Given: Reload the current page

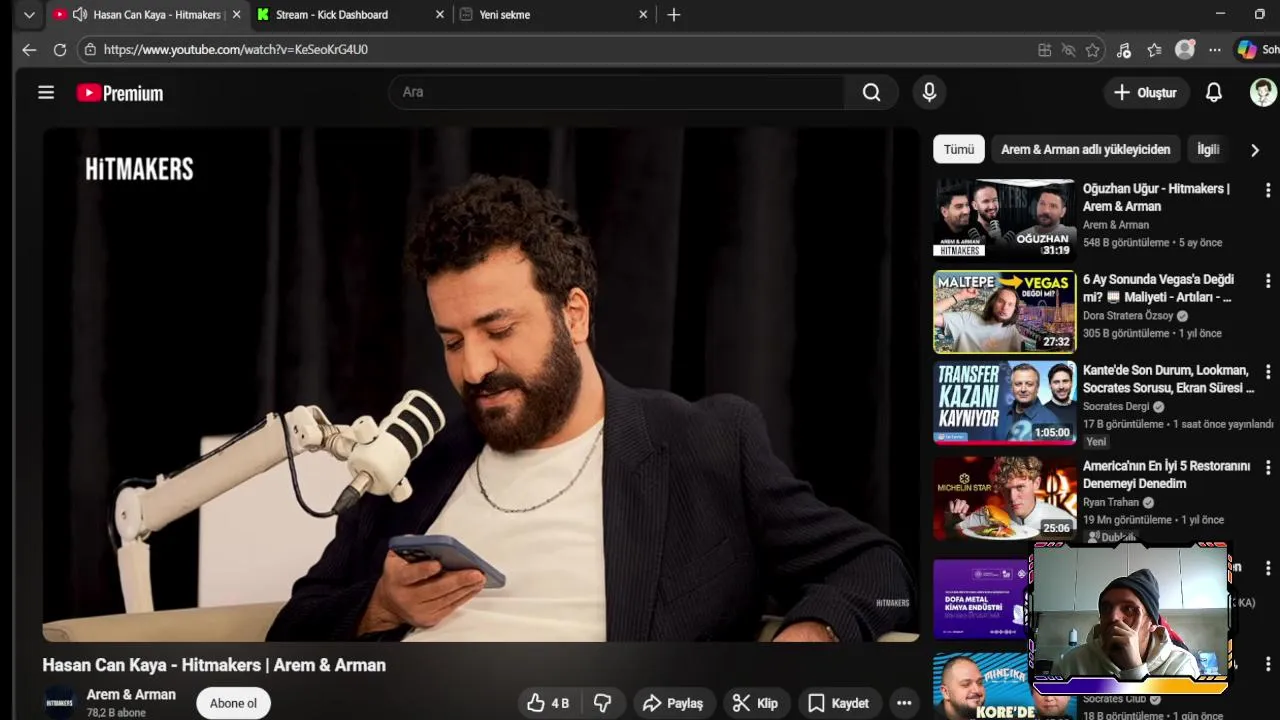Looking at the screenshot, I should click(60, 49).
